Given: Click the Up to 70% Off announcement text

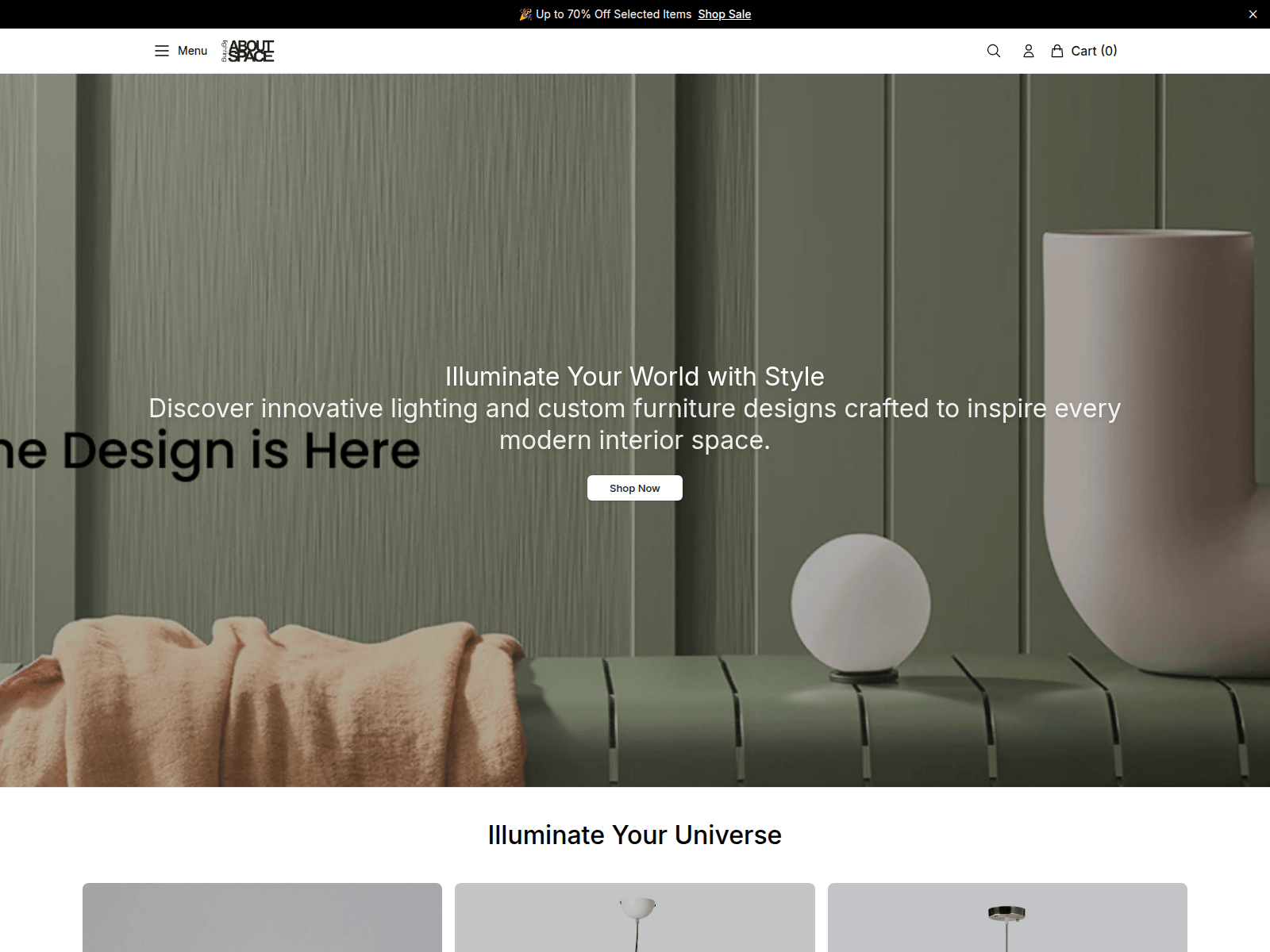Looking at the screenshot, I should coord(614,14).
